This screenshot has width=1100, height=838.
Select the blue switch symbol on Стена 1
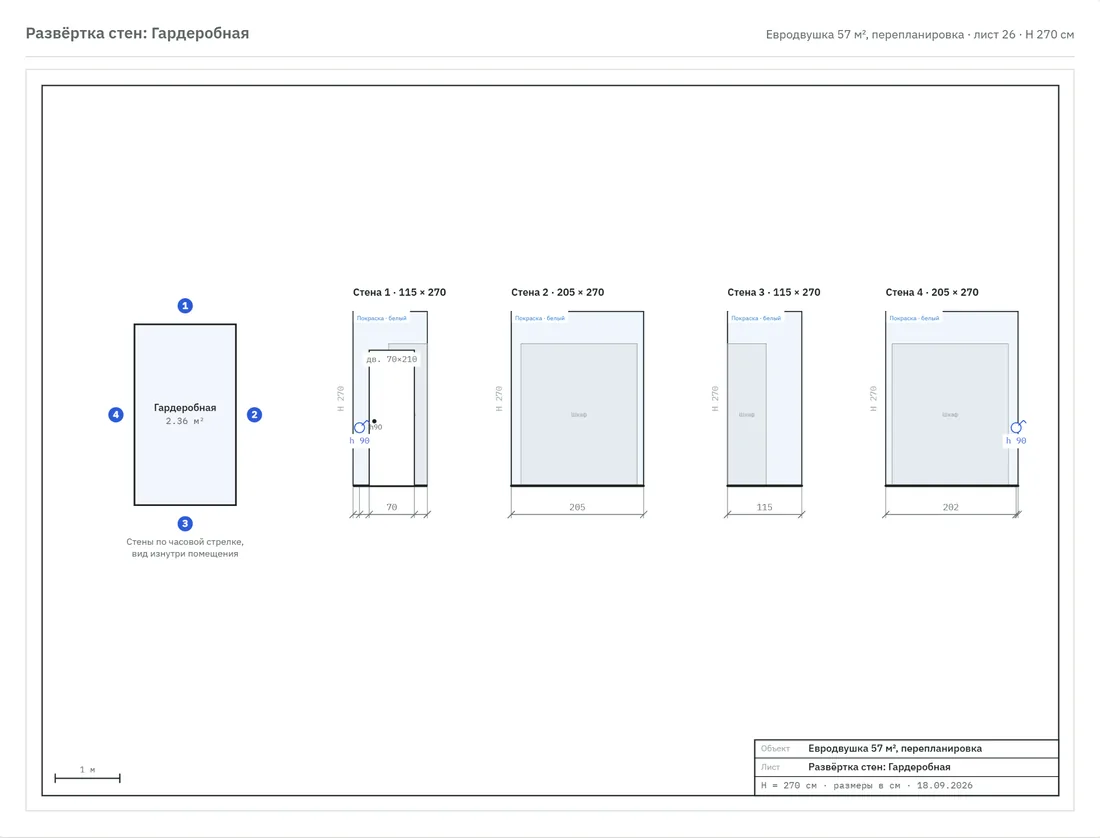(x=360, y=426)
